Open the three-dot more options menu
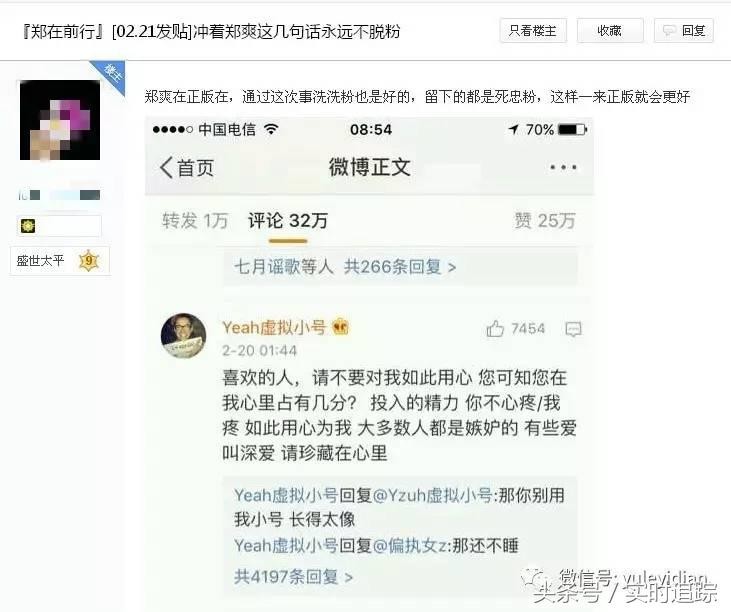 point(563,167)
